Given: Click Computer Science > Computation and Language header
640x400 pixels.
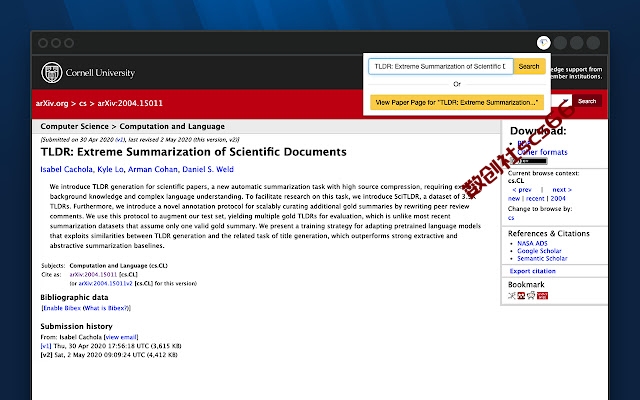Looking at the screenshot, I should 133,127.
